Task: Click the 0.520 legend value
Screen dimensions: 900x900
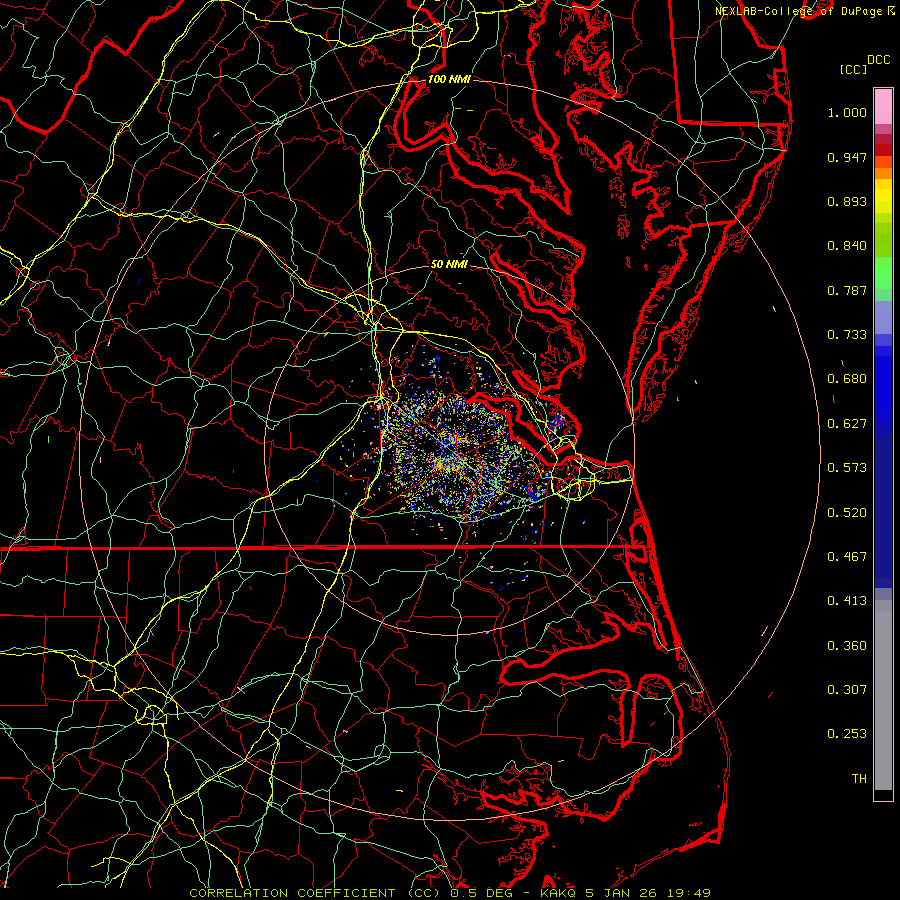Action: tap(847, 513)
